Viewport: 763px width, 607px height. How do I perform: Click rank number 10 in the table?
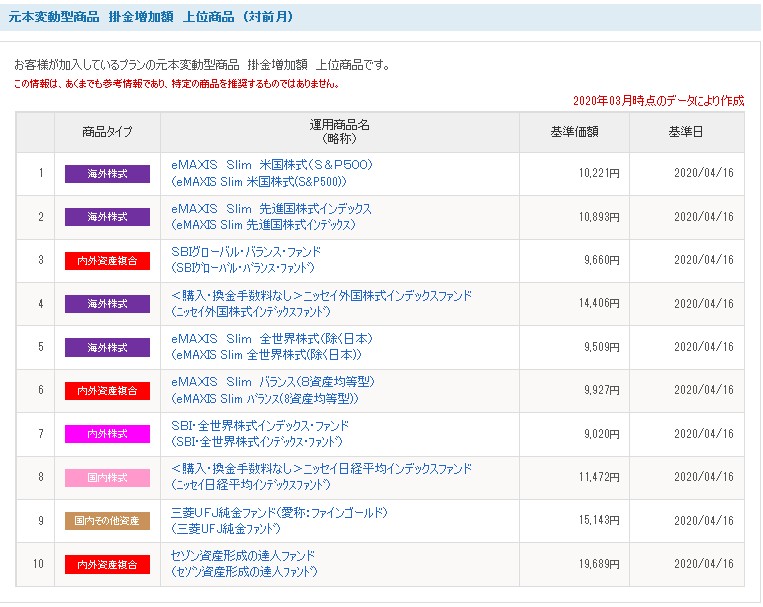pos(38,564)
